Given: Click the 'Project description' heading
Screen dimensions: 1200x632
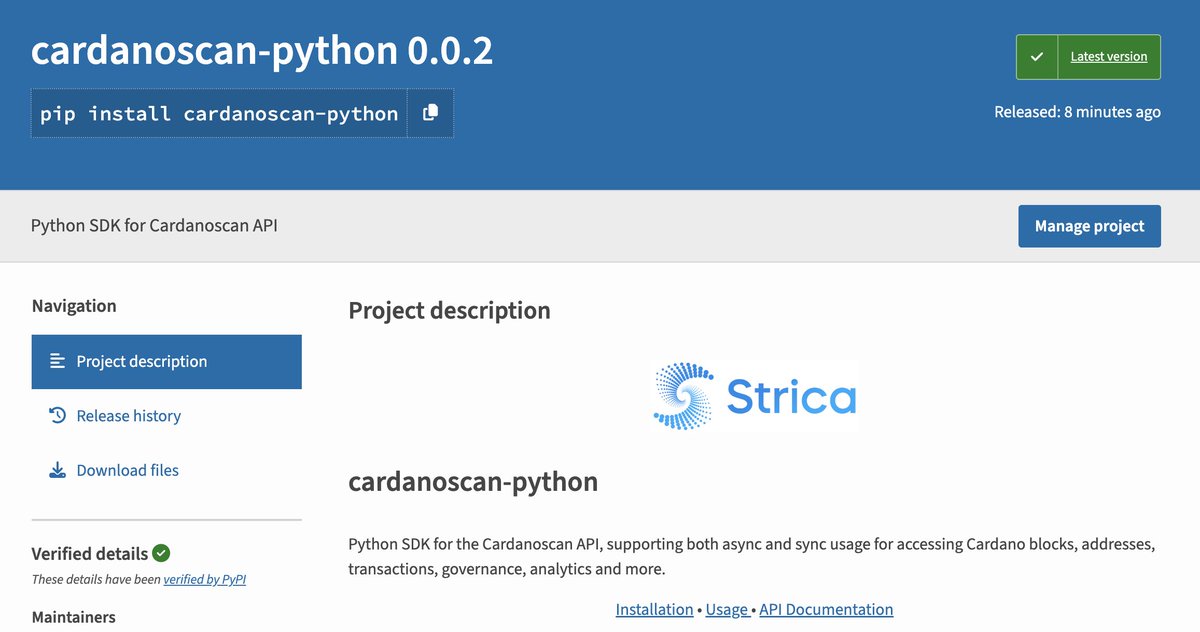Looking at the screenshot, I should coord(449,311).
